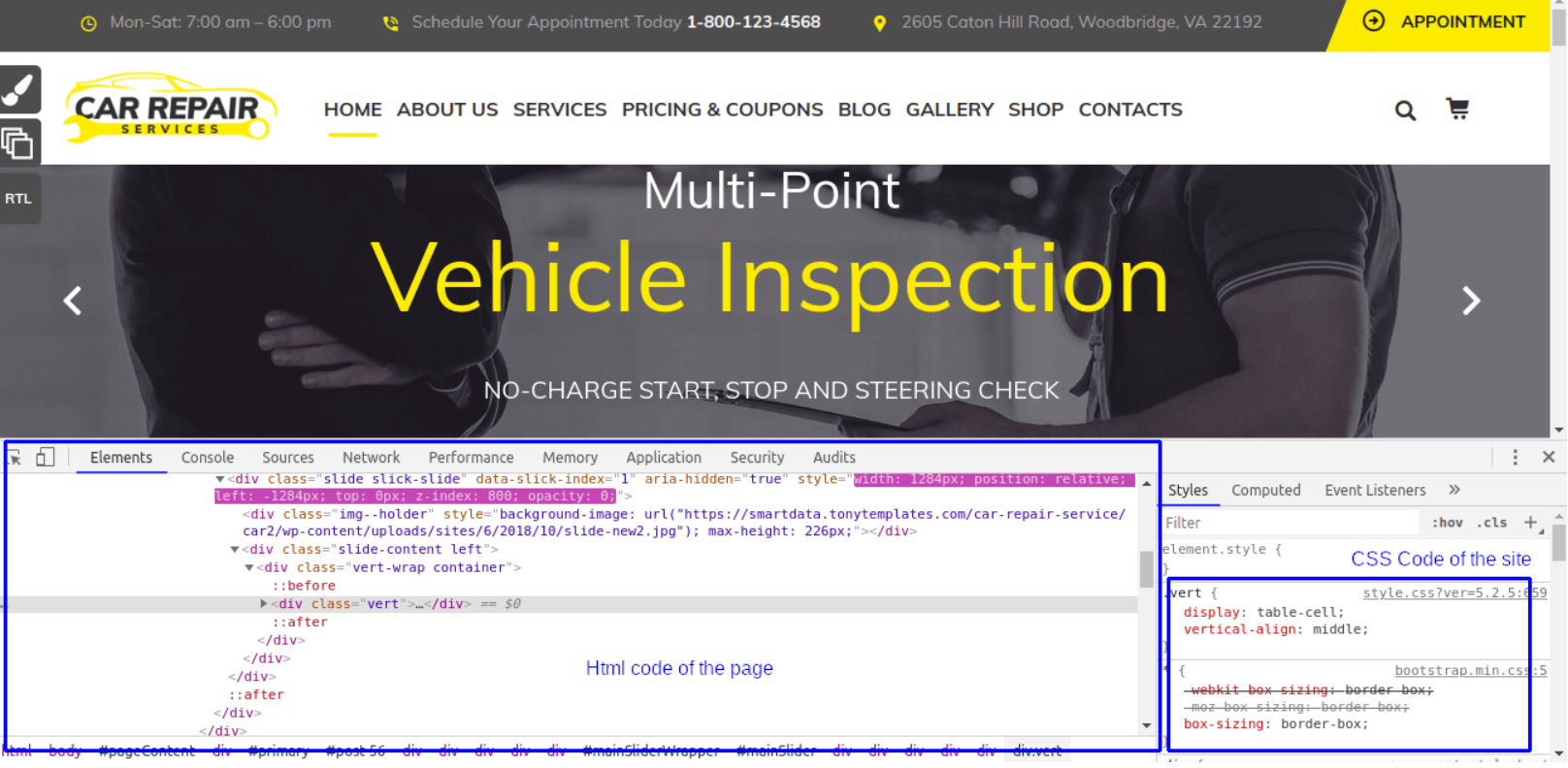Switch to the Console tab
The width and height of the screenshot is (1568, 768).
208,458
